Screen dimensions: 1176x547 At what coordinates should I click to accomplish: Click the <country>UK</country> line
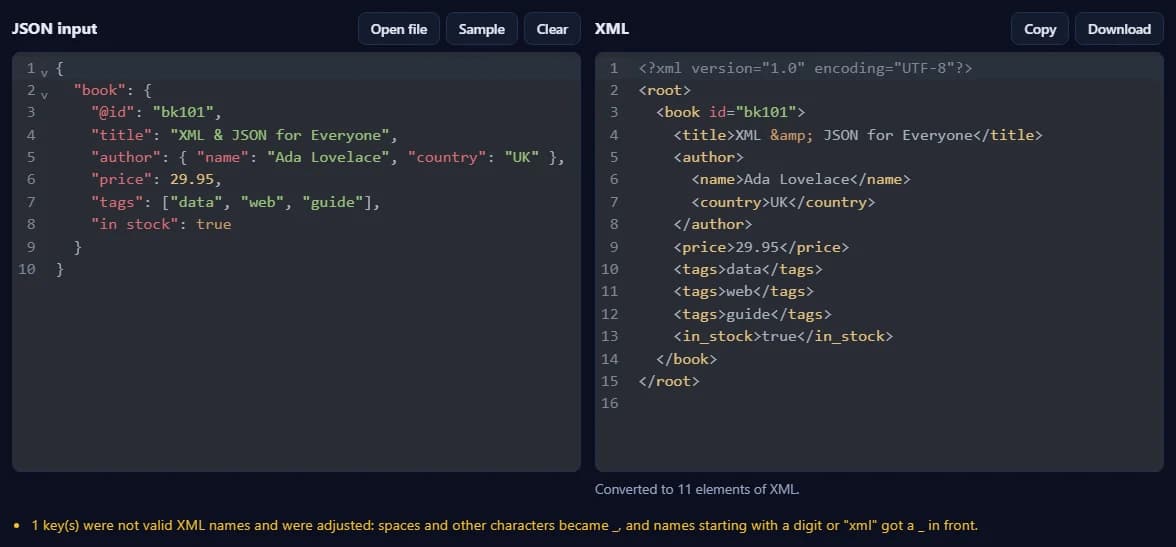point(783,203)
